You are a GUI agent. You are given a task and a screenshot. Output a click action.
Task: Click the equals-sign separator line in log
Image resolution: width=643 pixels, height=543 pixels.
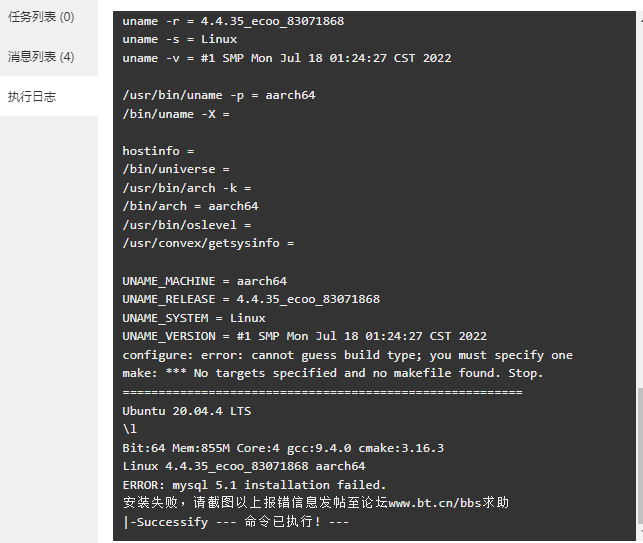pos(322,392)
